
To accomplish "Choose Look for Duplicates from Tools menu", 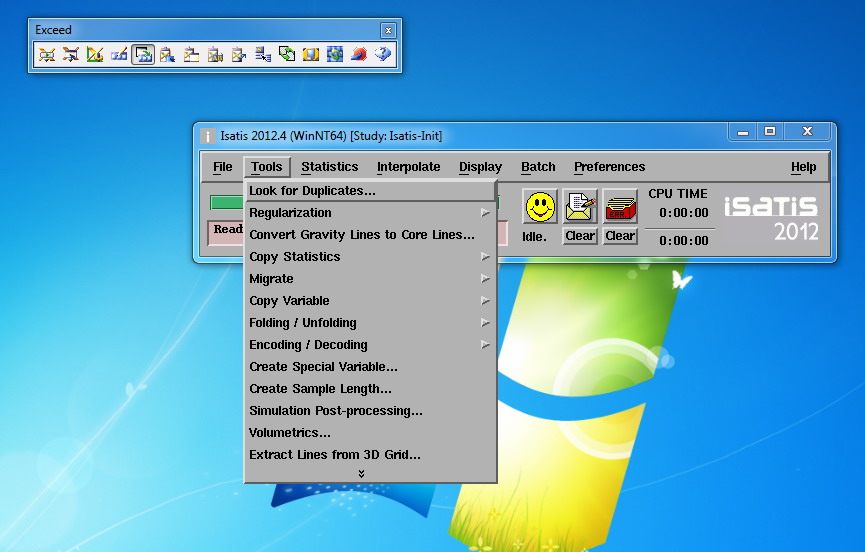I will (370, 191).
